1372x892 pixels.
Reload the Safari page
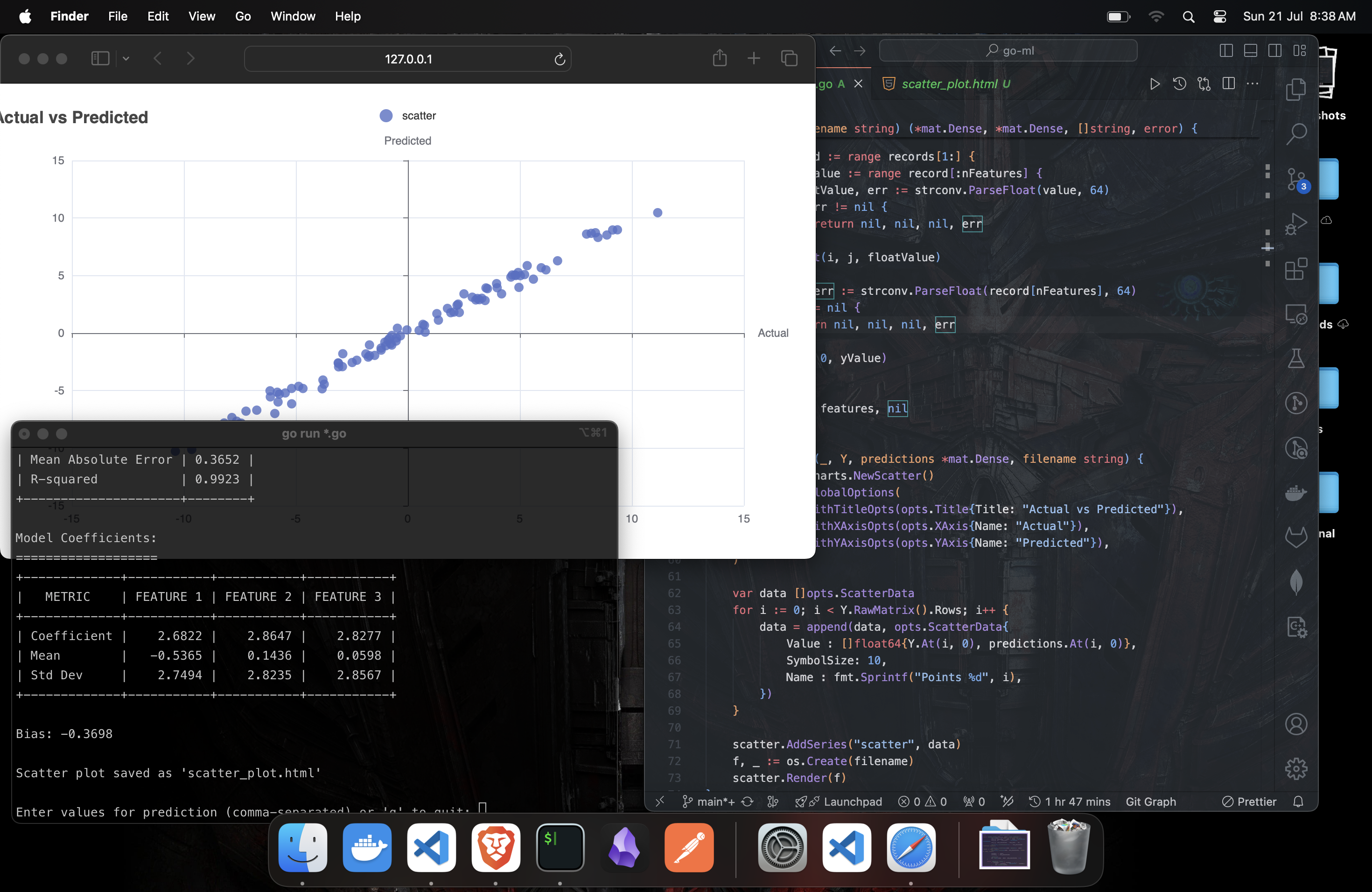coord(559,59)
